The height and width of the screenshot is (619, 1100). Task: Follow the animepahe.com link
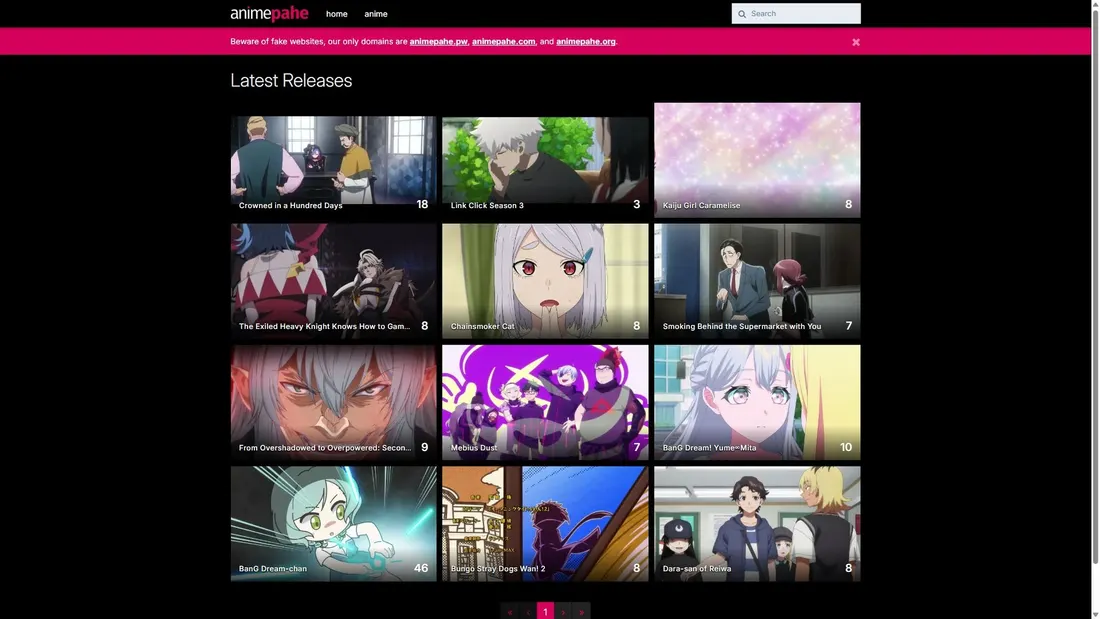tap(503, 41)
